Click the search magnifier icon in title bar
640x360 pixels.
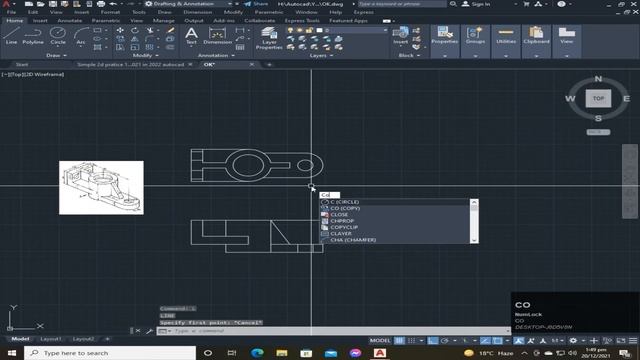pos(453,4)
